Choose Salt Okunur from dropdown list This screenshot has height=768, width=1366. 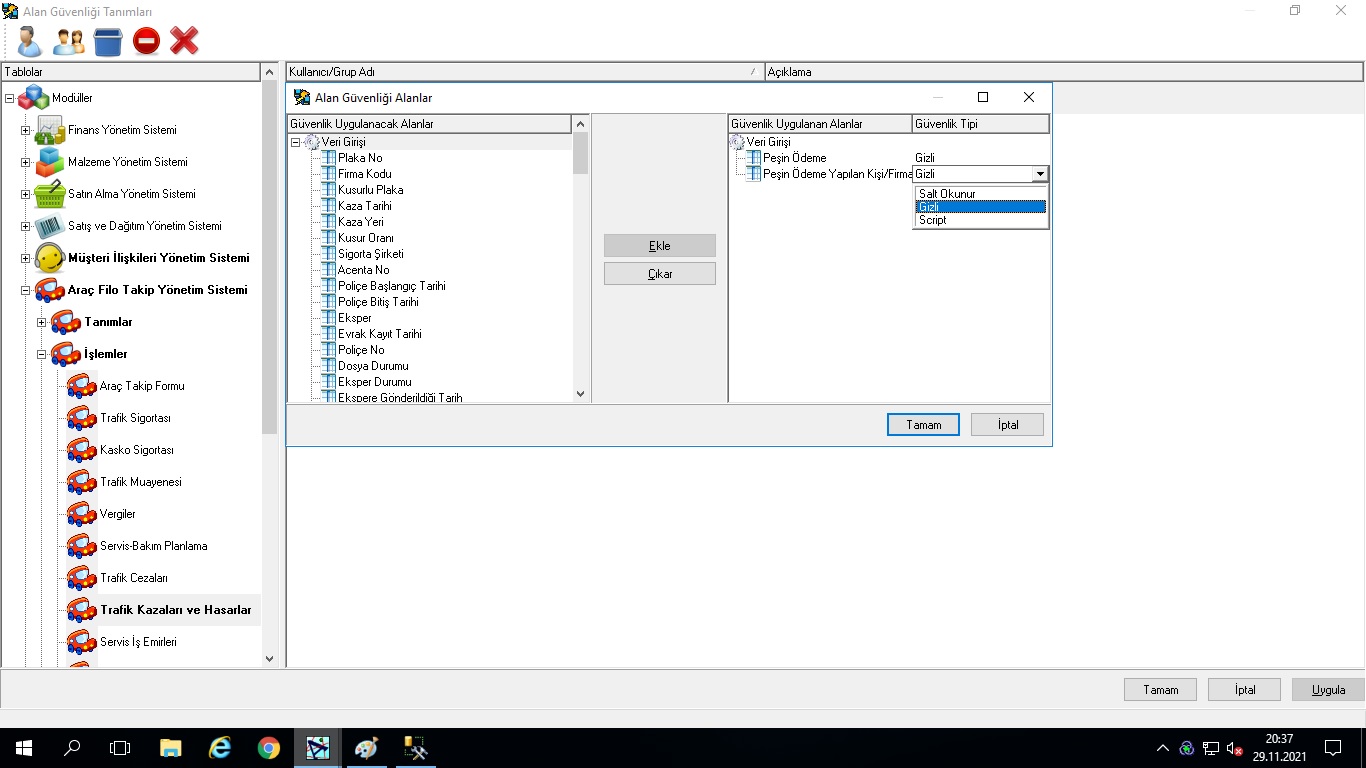pyautogui.click(x=947, y=194)
